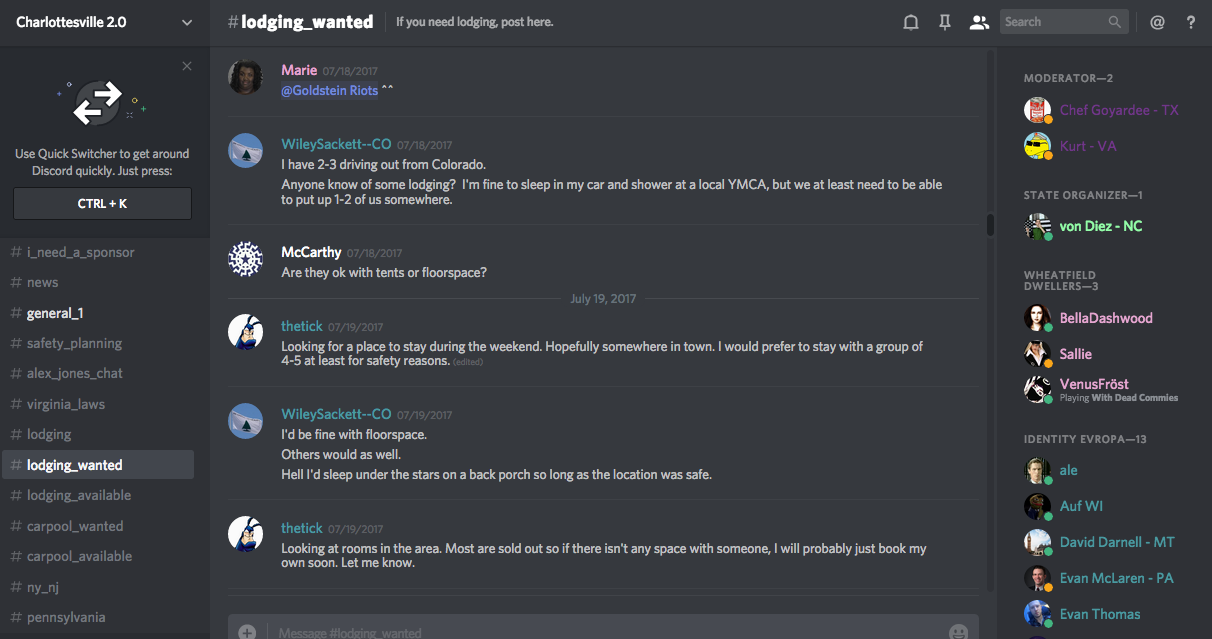Open the carpool_wanted channel

[75, 526]
